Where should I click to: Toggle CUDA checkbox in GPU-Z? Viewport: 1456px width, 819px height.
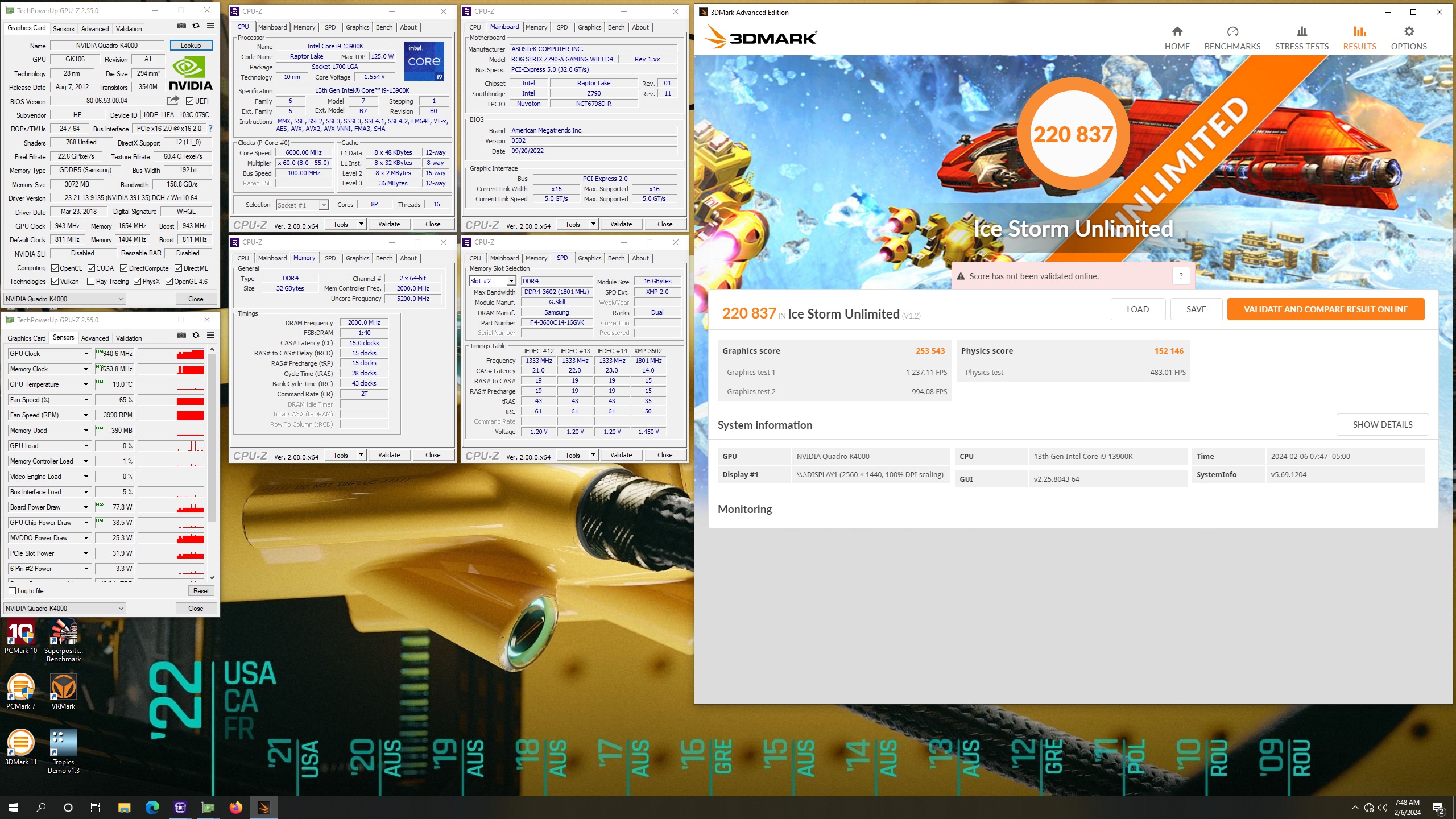click(x=91, y=268)
